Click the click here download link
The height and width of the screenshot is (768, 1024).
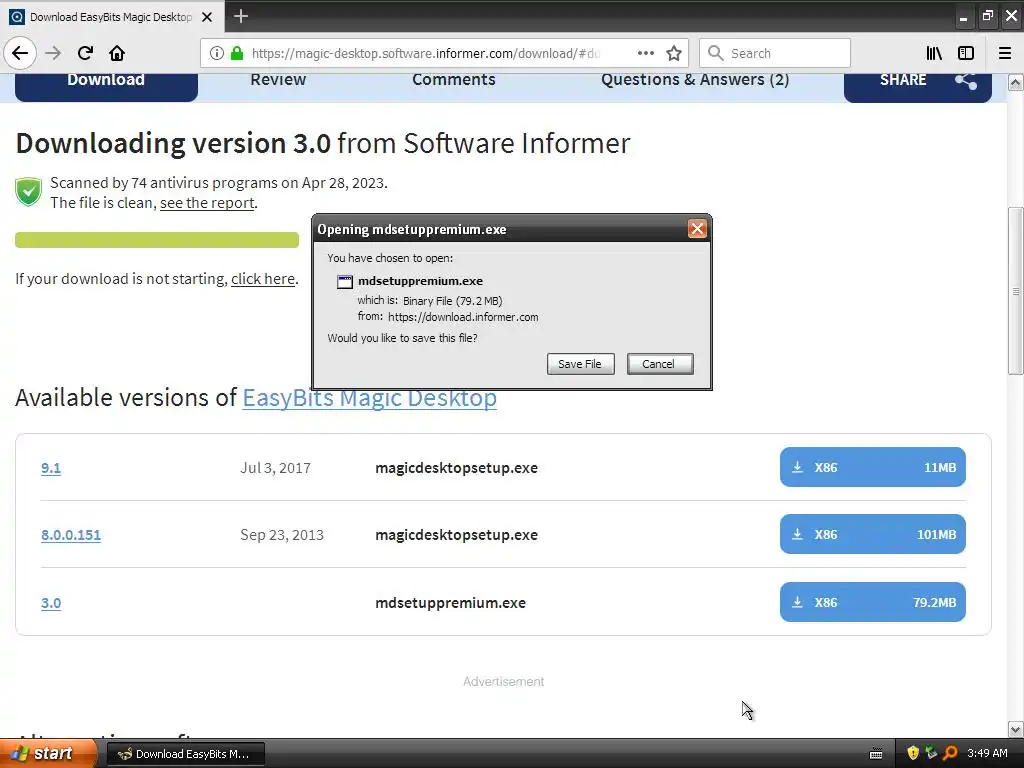(x=263, y=279)
